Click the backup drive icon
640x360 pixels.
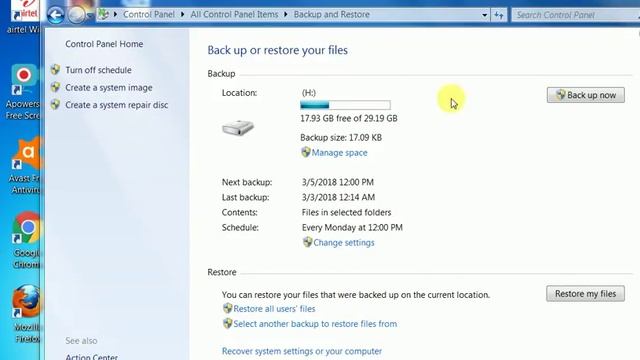(x=238, y=128)
